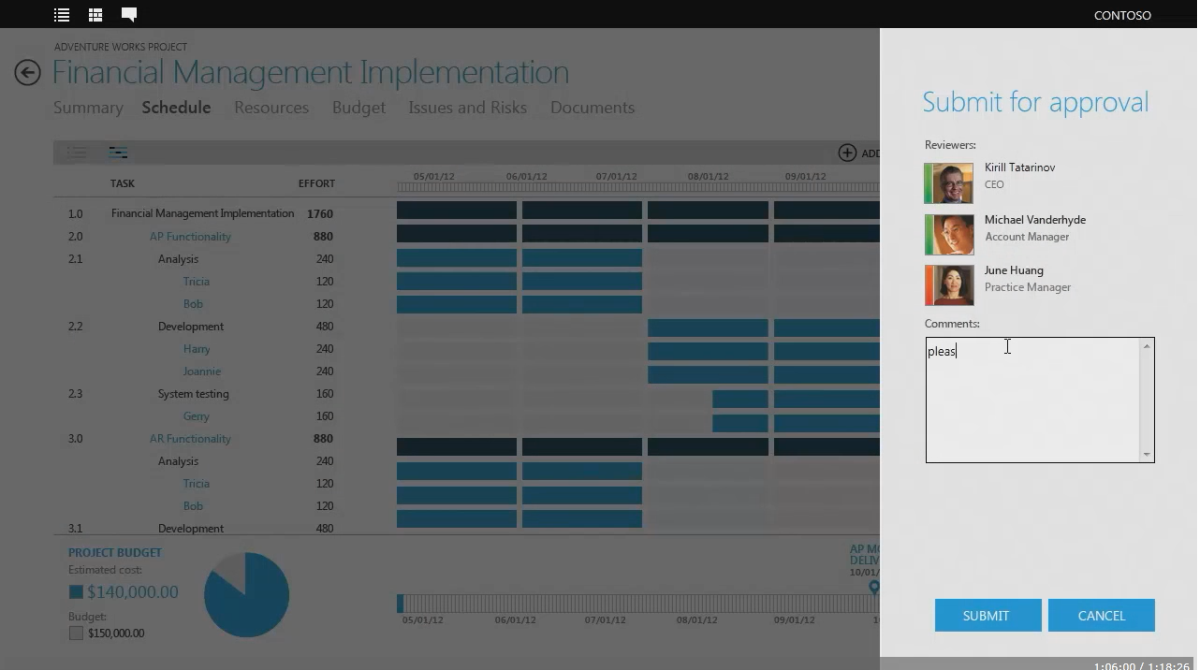Click the circled plus add icon
Screen dimensions: 1200x670
(x=847, y=153)
